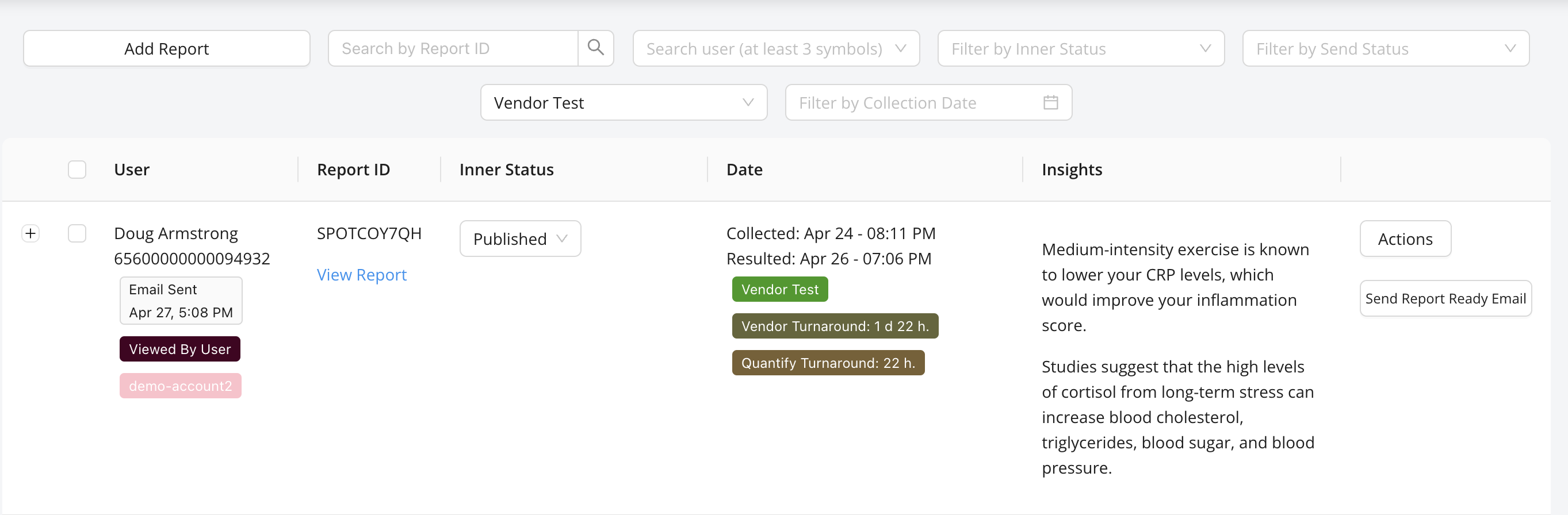Click Send Report Ready Email button
Screen dimensions: 1568x515
coord(1445,298)
